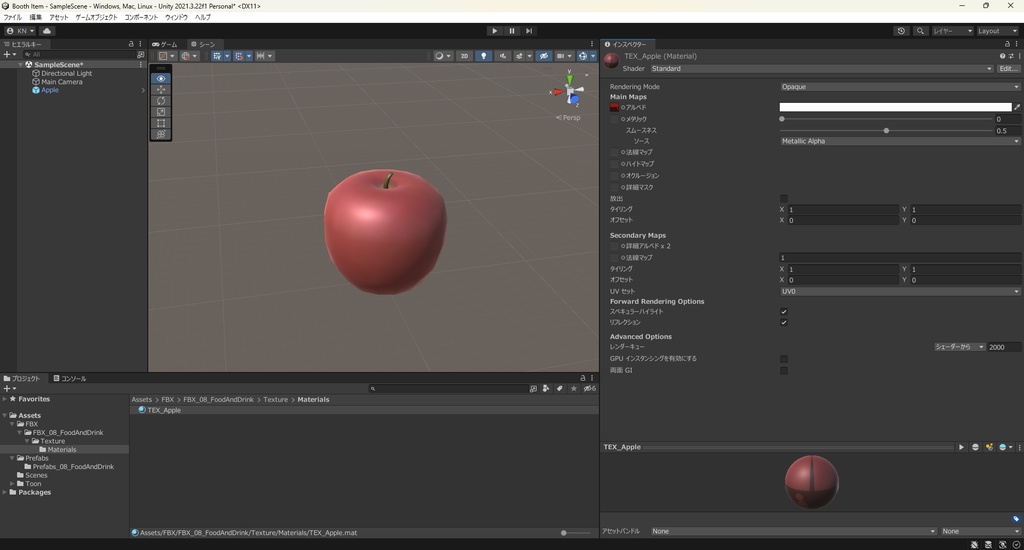Open the ファイル (File) menu
This screenshot has width=1024, height=550.
[x=12, y=18]
